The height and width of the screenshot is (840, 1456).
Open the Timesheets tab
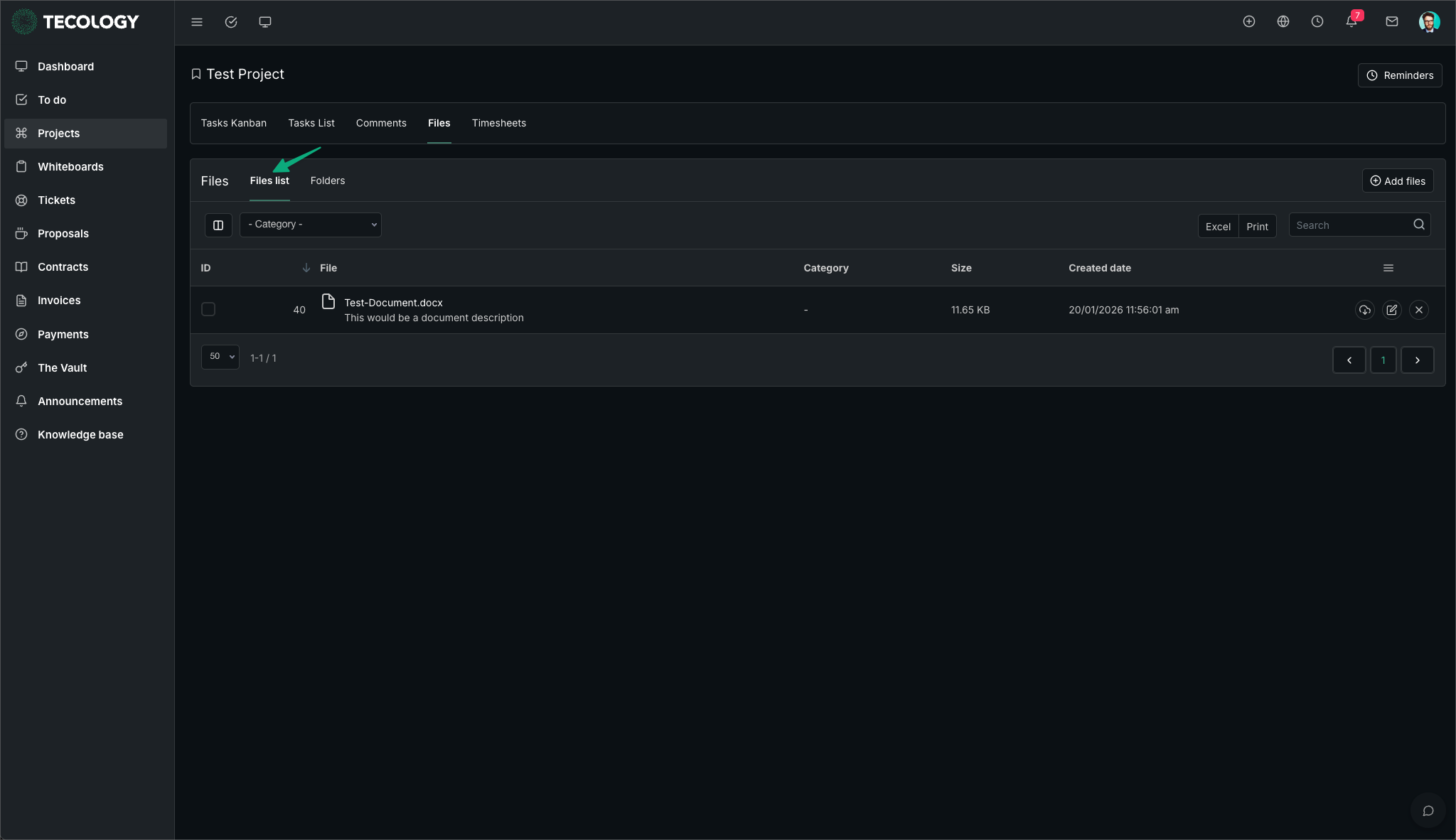click(x=498, y=123)
